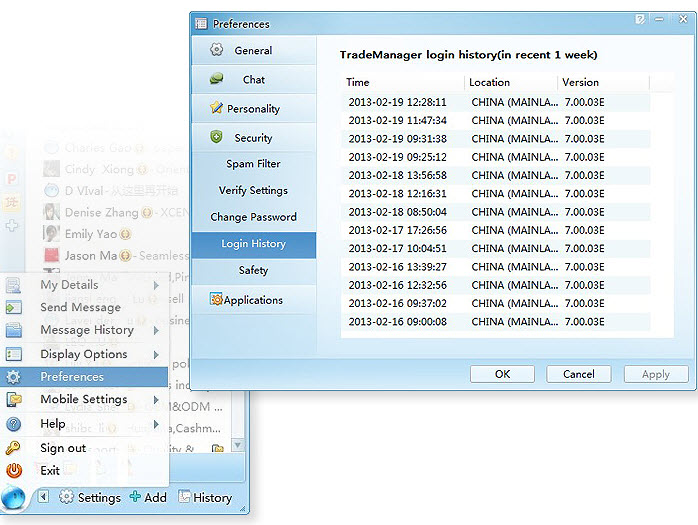Click Cancel to dismiss Preferences
This screenshot has height=525, width=698.
578,374
